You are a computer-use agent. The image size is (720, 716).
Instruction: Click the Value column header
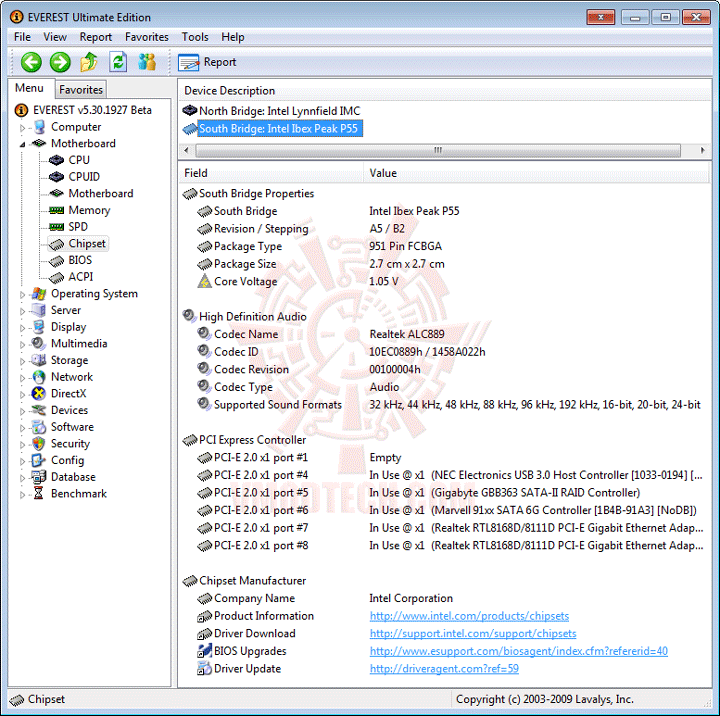537,173
